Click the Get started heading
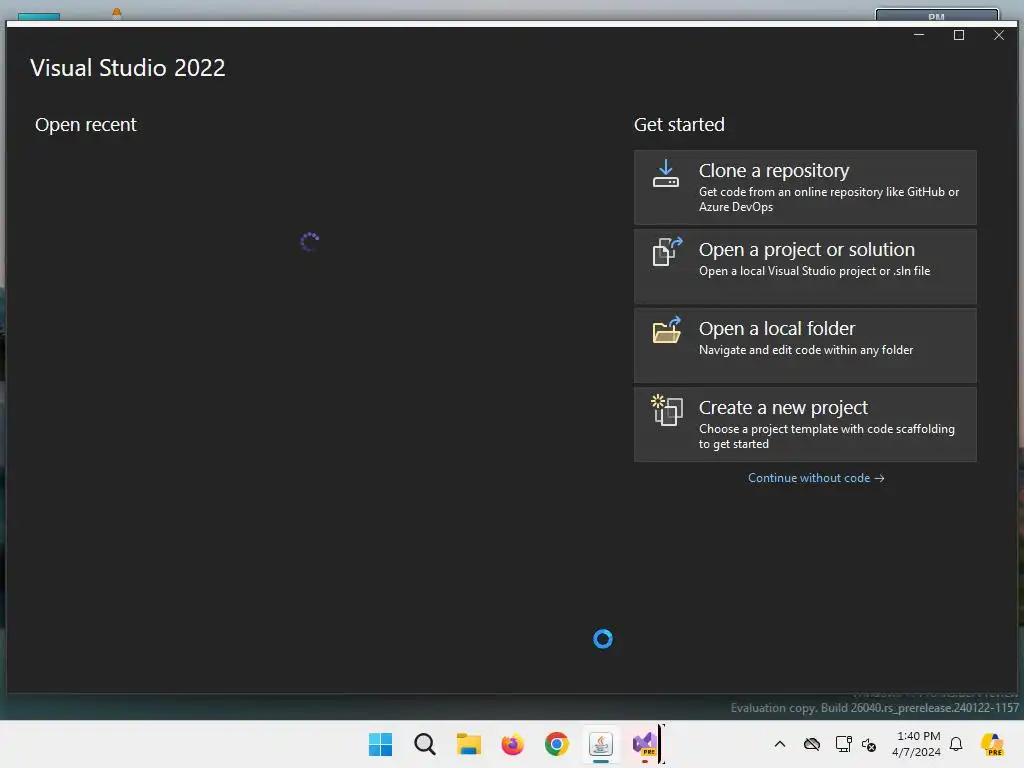Image resolution: width=1024 pixels, height=768 pixels. point(679,124)
